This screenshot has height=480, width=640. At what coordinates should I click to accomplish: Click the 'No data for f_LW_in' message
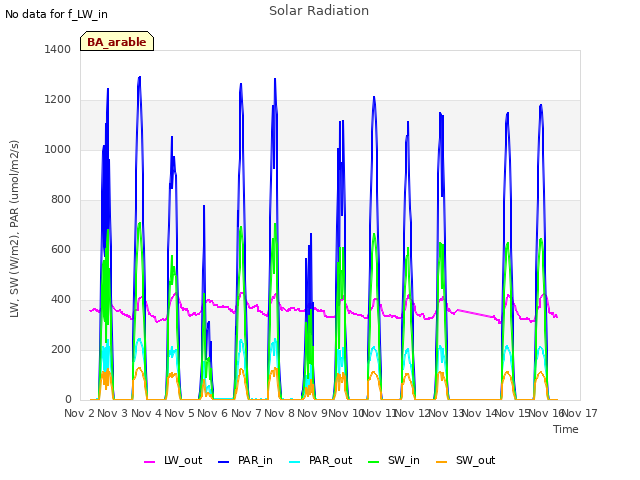(x=56, y=14)
